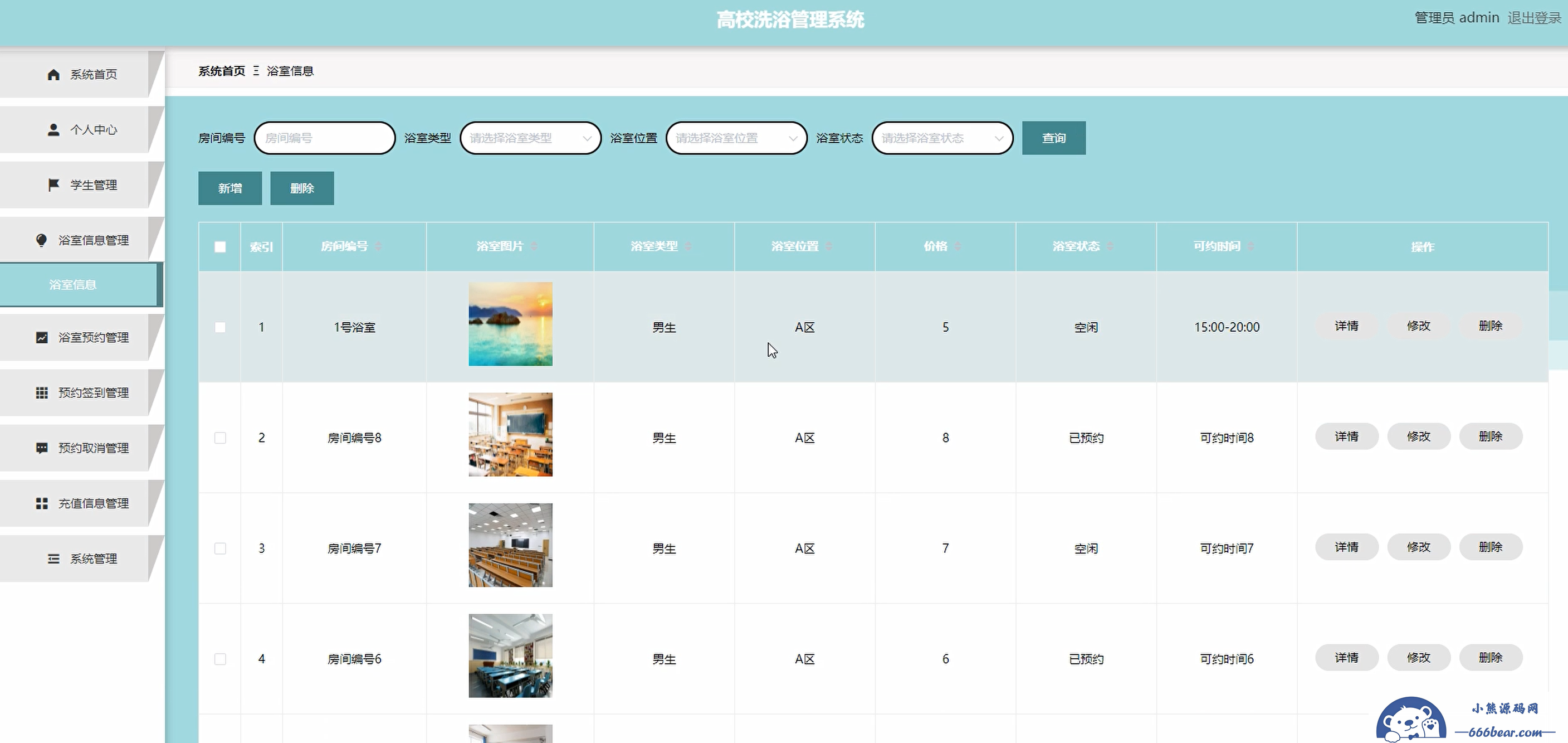This screenshot has width=1568, height=743.
Task: Open the classroom image of 房间编号6
Action: tap(510, 656)
